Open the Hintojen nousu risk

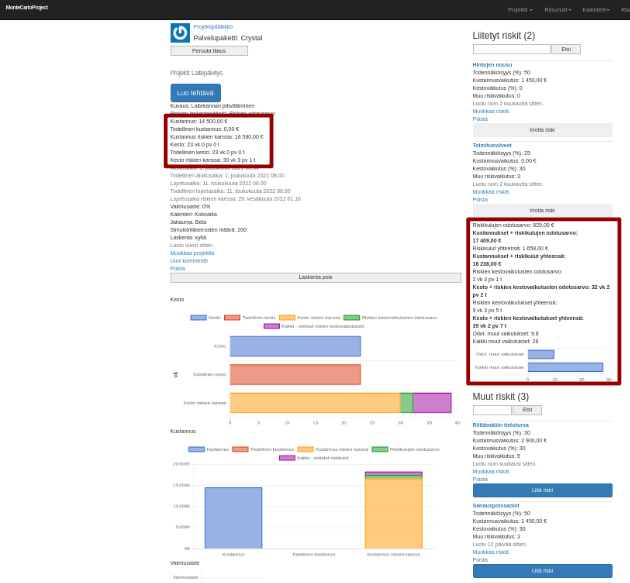coord(492,64)
